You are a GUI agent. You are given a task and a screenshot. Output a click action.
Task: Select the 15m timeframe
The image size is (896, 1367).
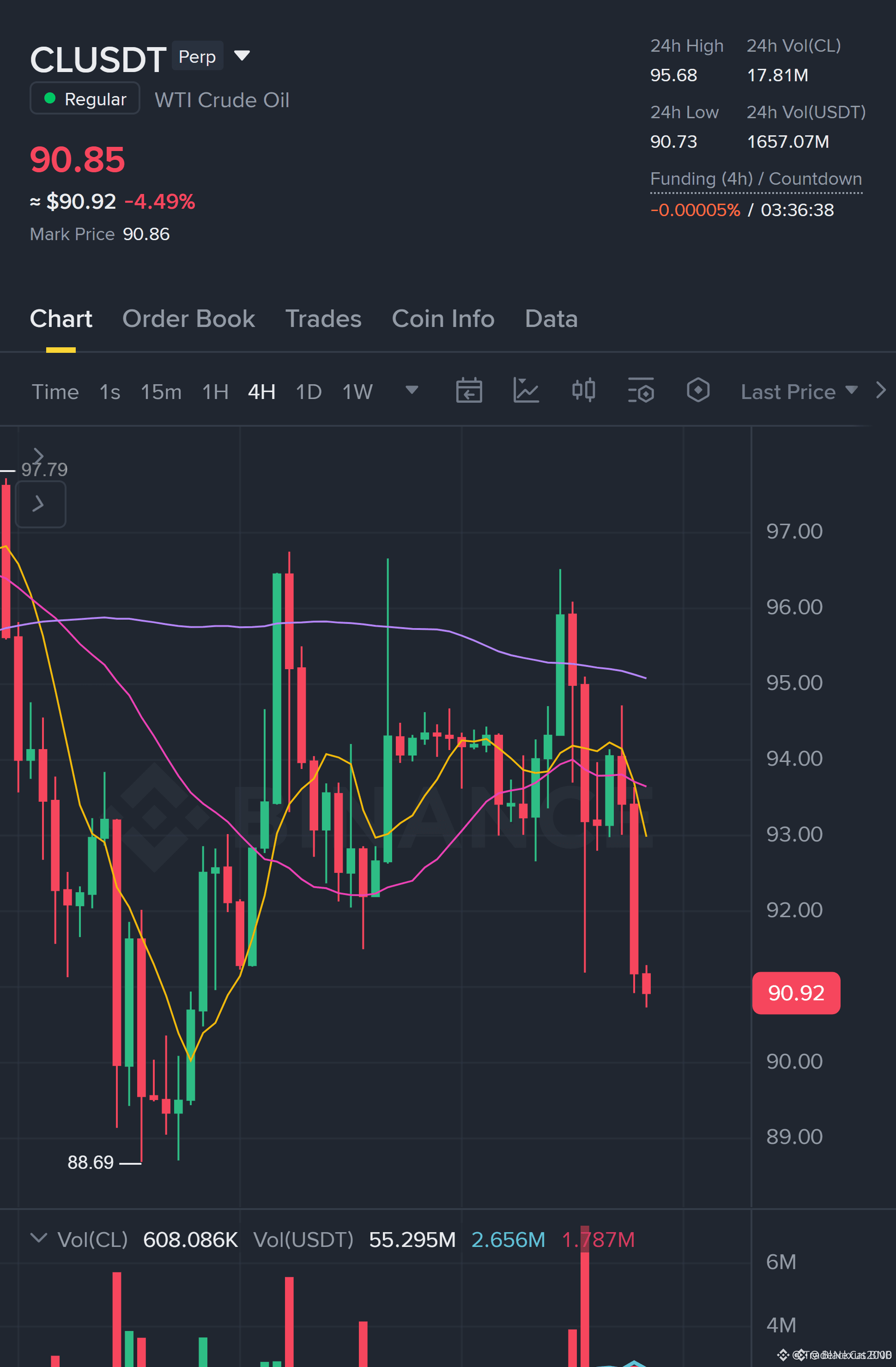tap(161, 392)
